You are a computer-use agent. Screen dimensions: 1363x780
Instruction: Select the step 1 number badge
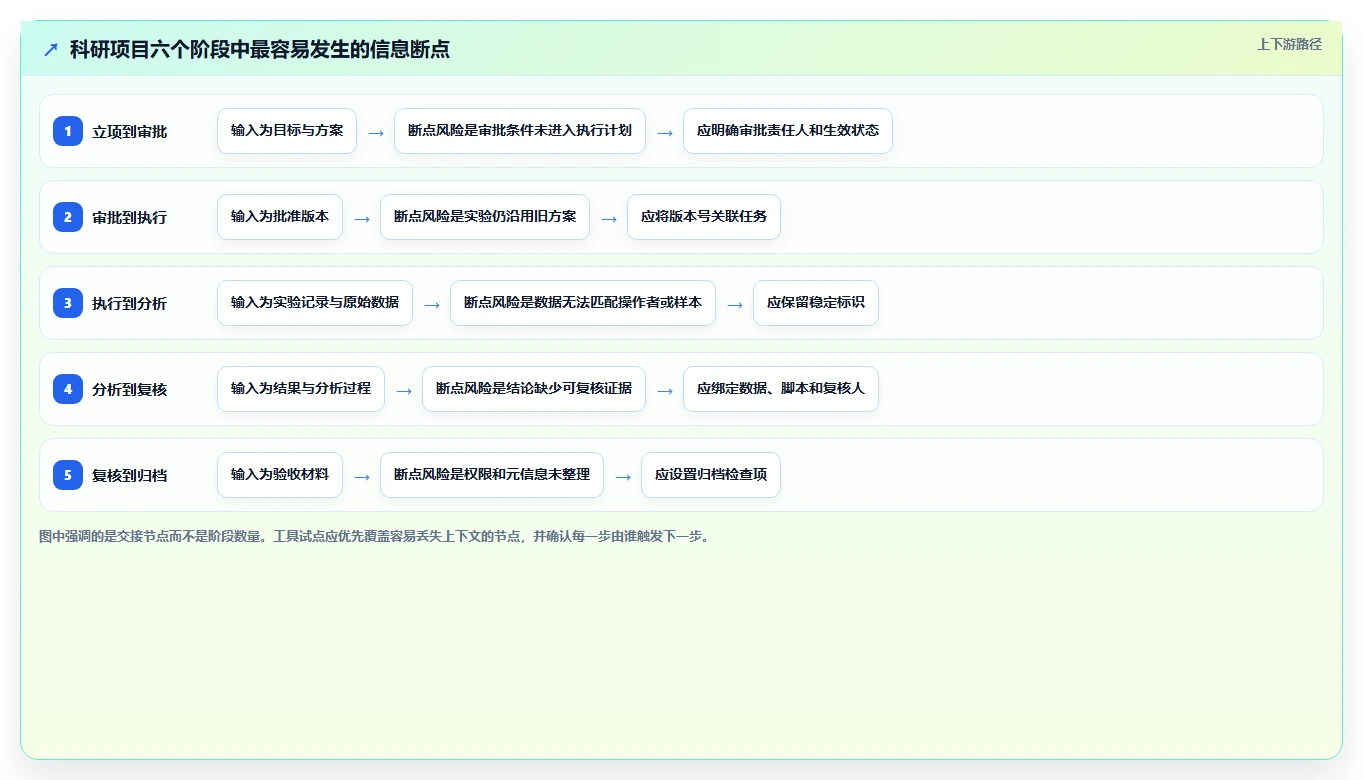point(68,131)
